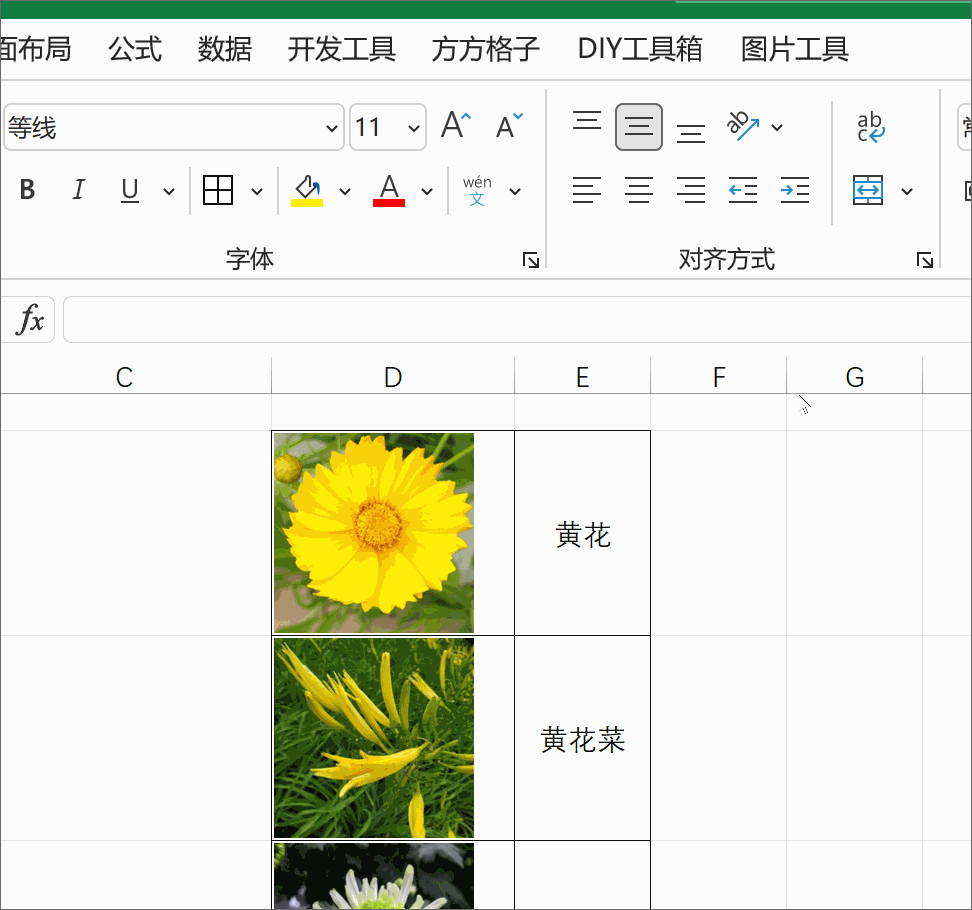Open the 开发工具 ribbon tab

pos(342,50)
